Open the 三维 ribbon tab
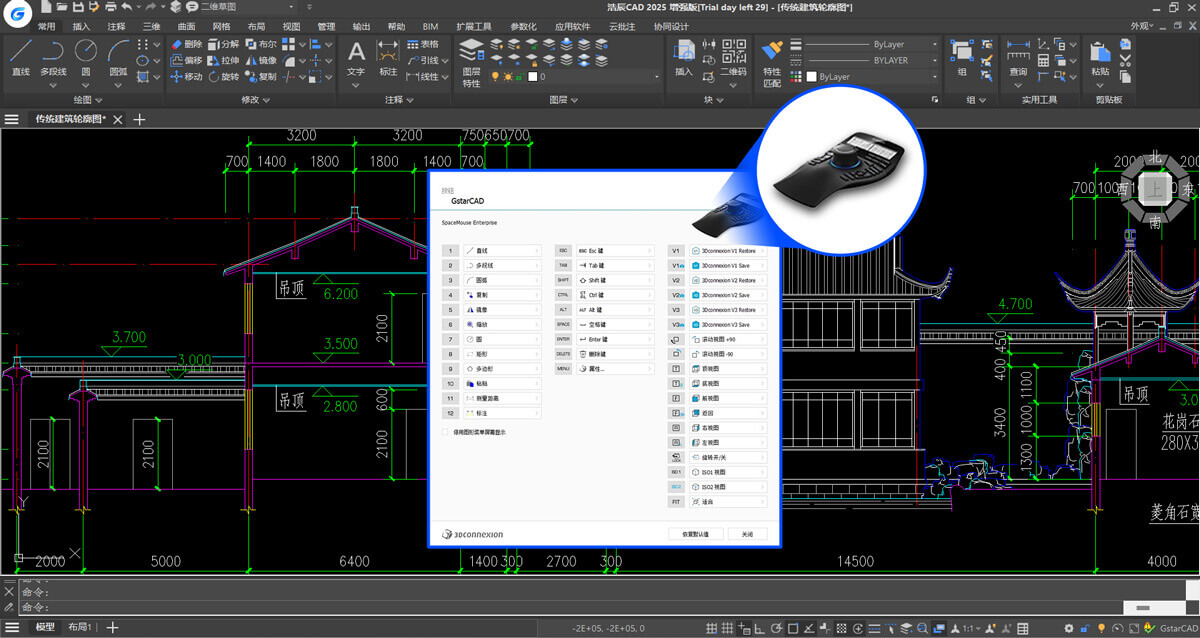The image size is (1200, 638). click(x=151, y=26)
